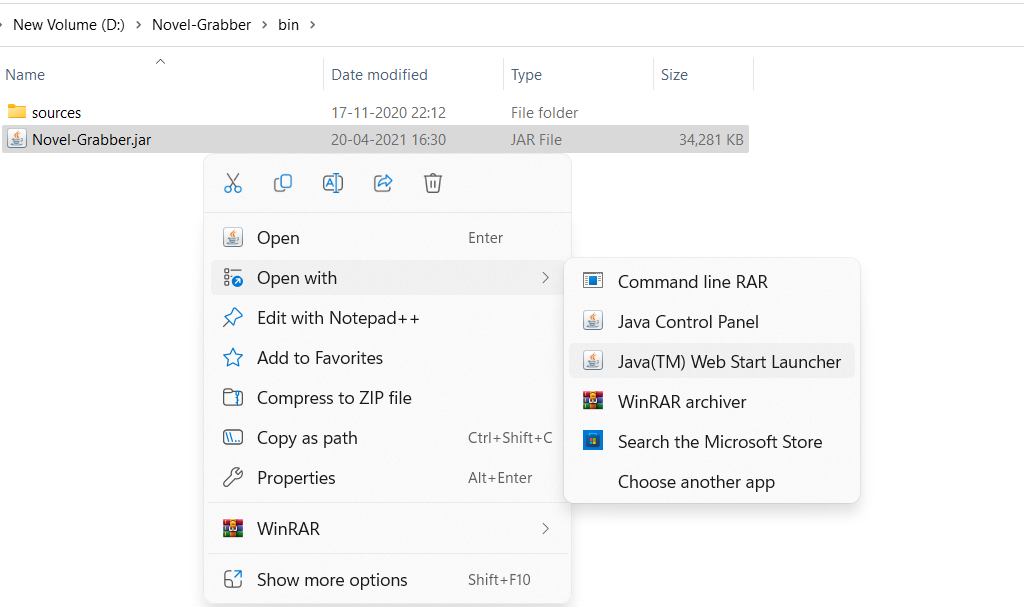
Task: Click the Microsoft Store icon
Action: (593, 440)
